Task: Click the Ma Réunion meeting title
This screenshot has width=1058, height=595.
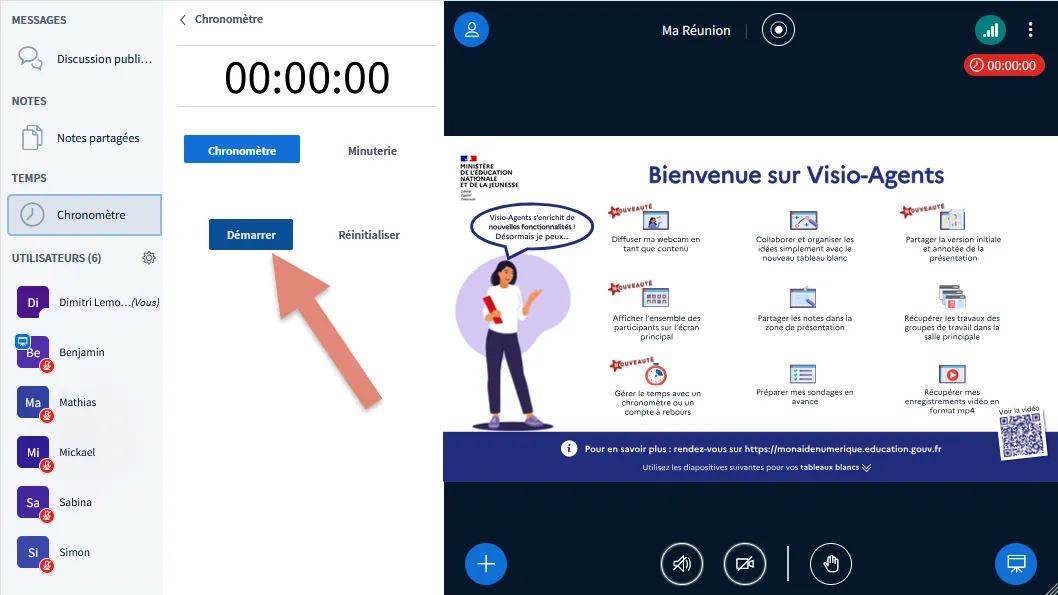Action: click(696, 30)
